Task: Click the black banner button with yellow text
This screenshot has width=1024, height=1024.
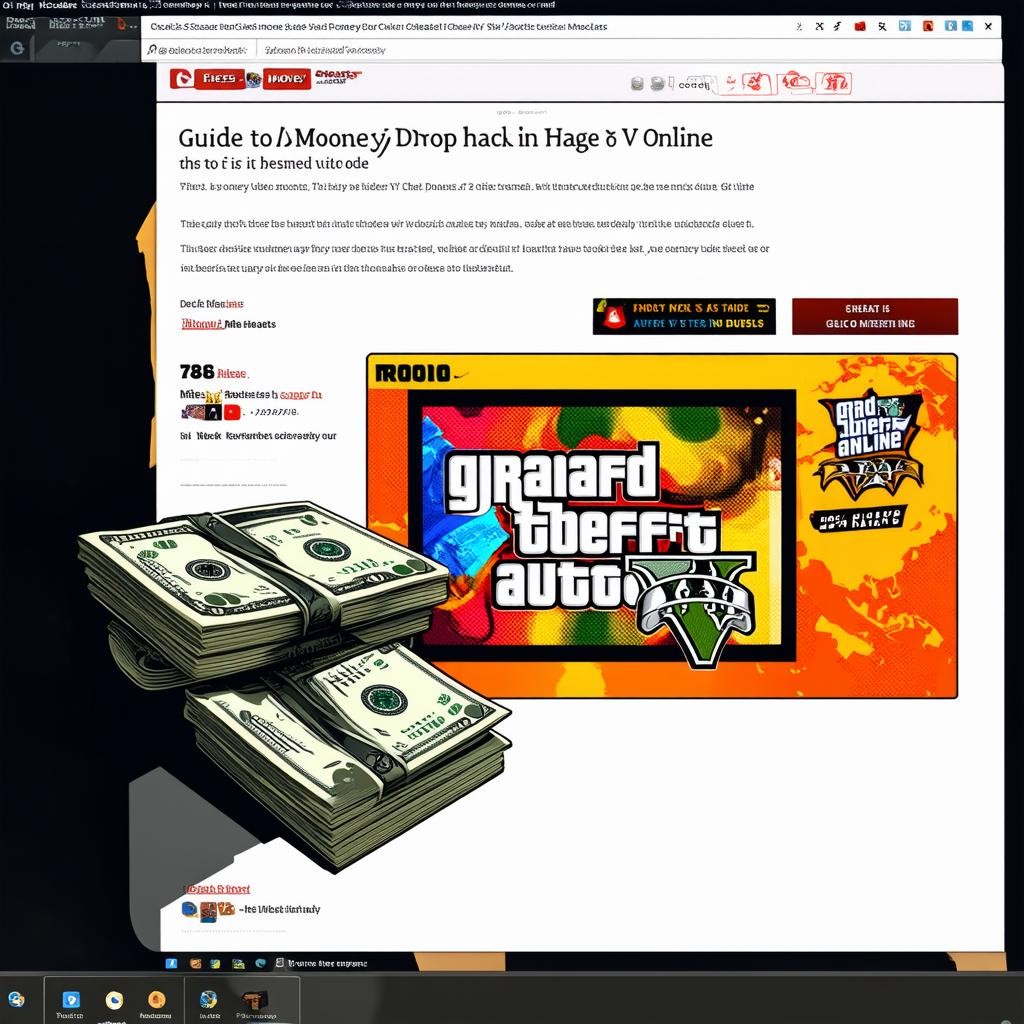Action: point(684,316)
